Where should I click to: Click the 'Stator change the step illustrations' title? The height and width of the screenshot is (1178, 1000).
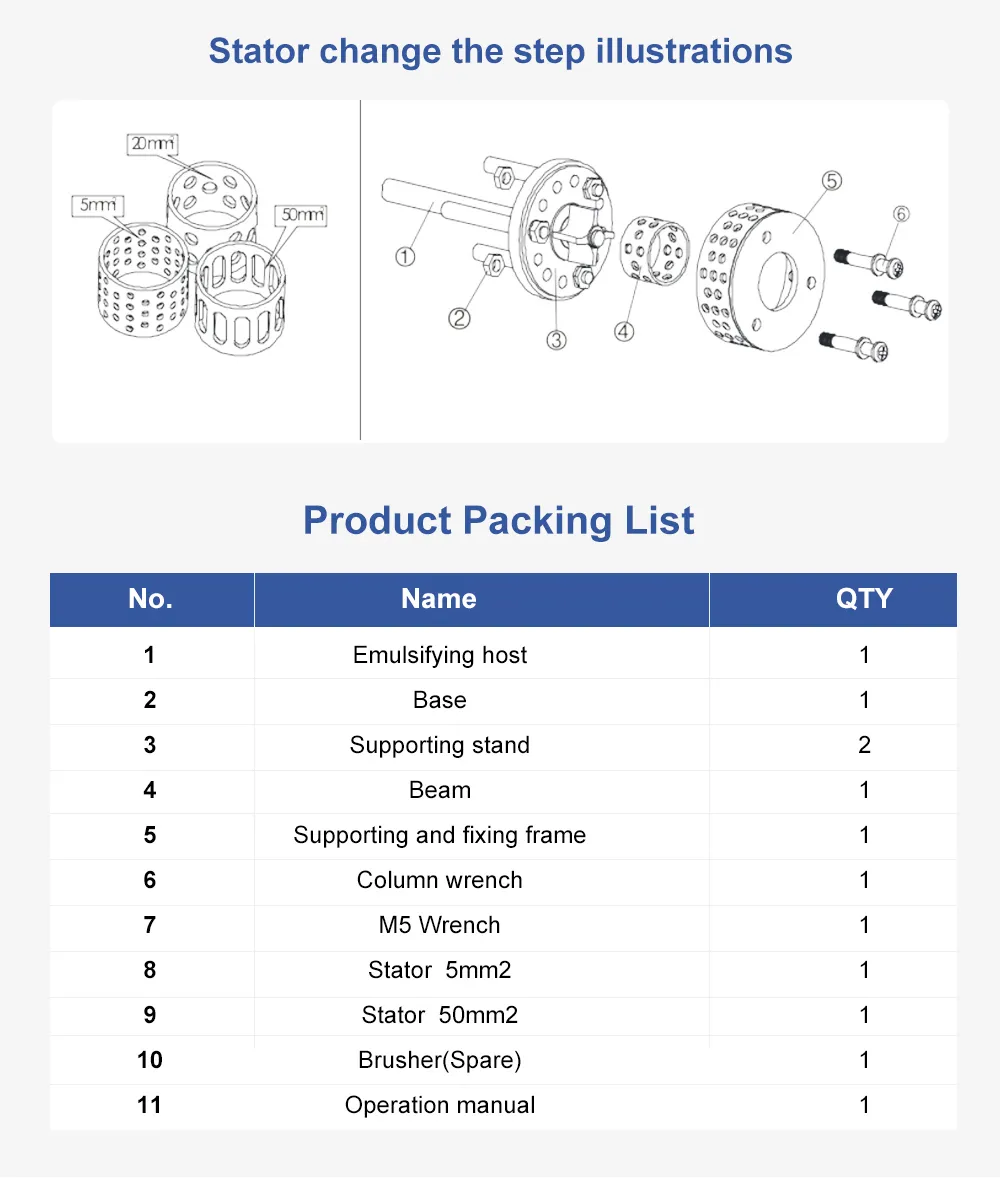pos(500,51)
